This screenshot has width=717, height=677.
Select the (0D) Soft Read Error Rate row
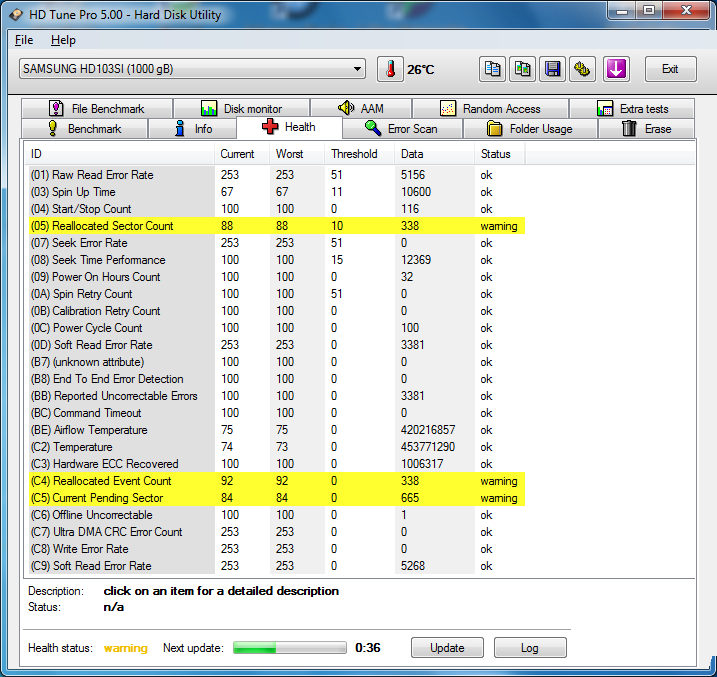277,345
